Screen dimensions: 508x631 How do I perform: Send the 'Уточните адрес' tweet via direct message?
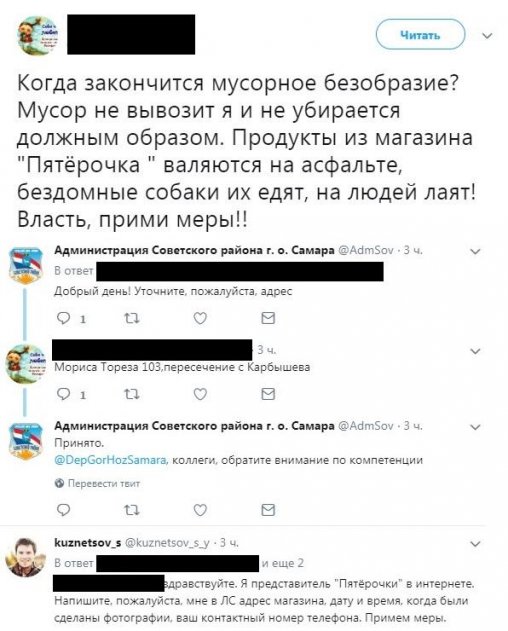click(268, 318)
